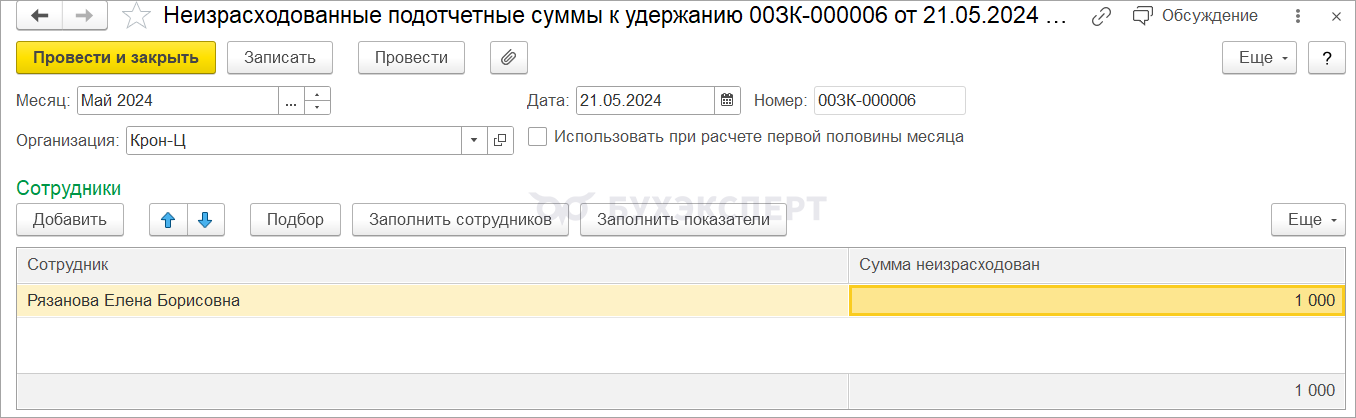Move employee row down with arrow
This screenshot has width=1356, height=418.
point(205,220)
